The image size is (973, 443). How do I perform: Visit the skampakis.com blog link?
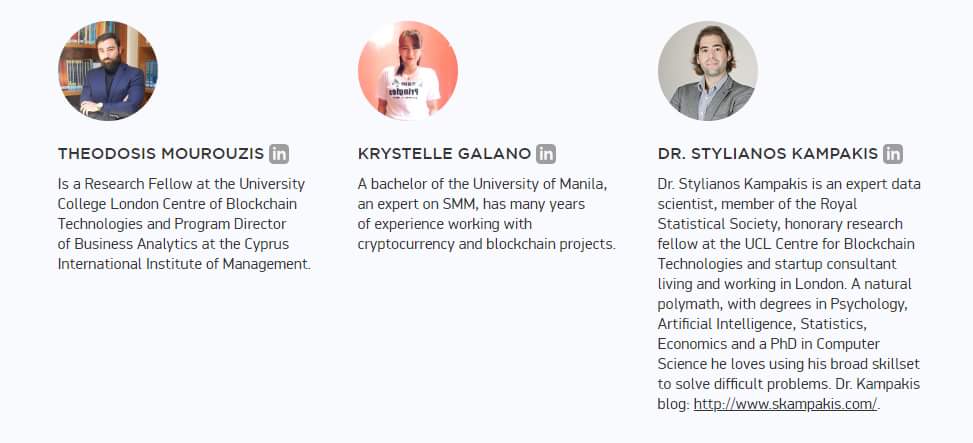point(785,404)
